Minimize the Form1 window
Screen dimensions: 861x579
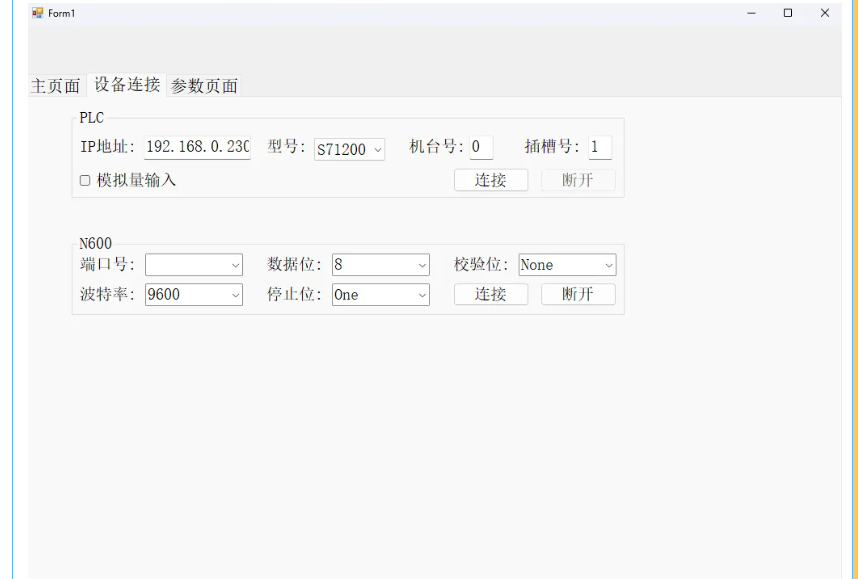pyautogui.click(x=751, y=13)
